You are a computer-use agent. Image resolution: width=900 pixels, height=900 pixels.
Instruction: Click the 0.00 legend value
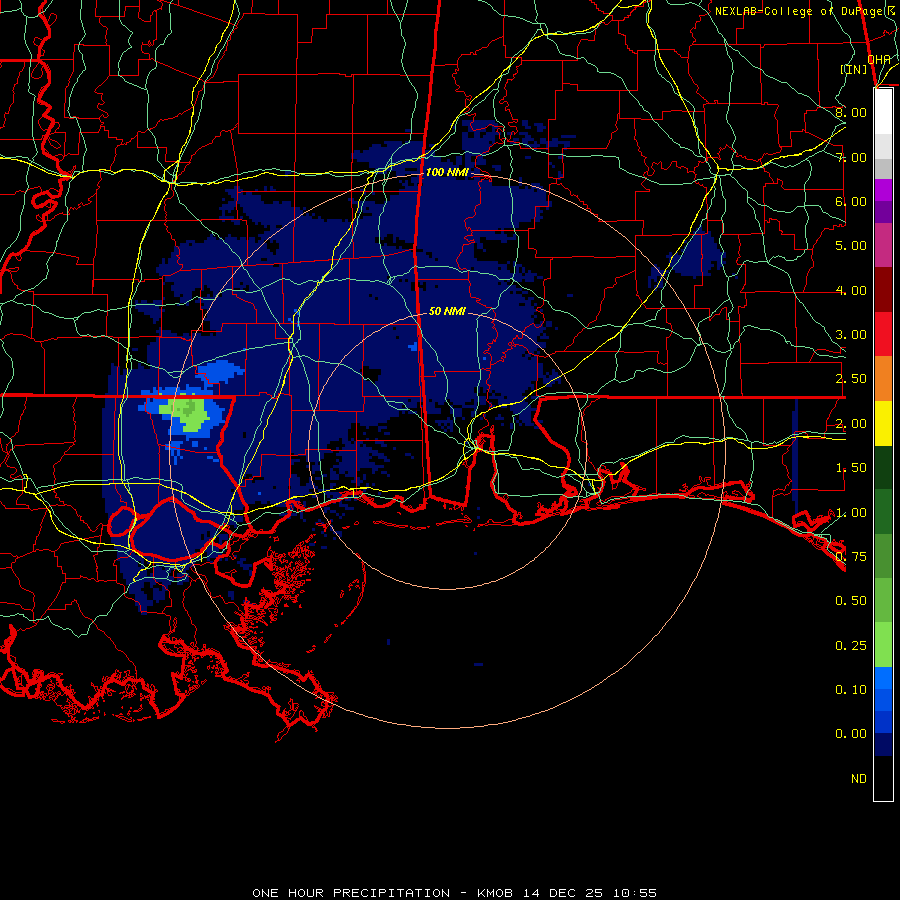[851, 734]
